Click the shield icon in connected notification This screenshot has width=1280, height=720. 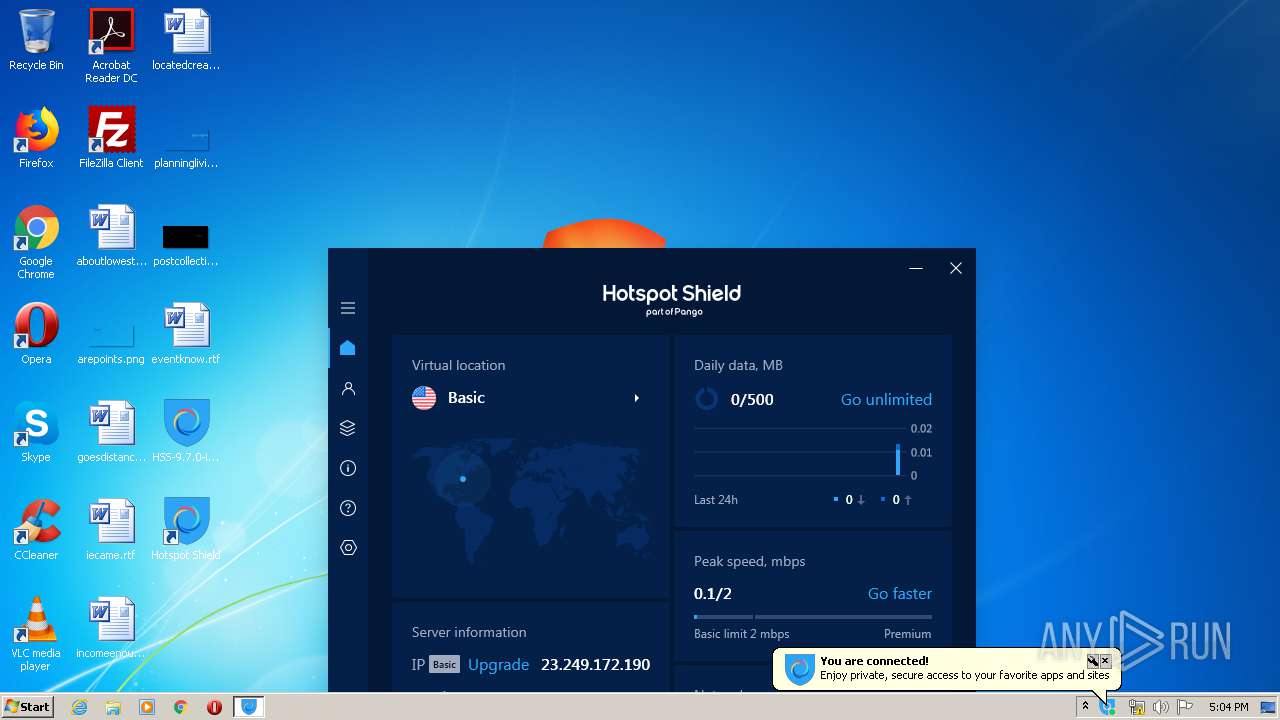click(x=799, y=670)
